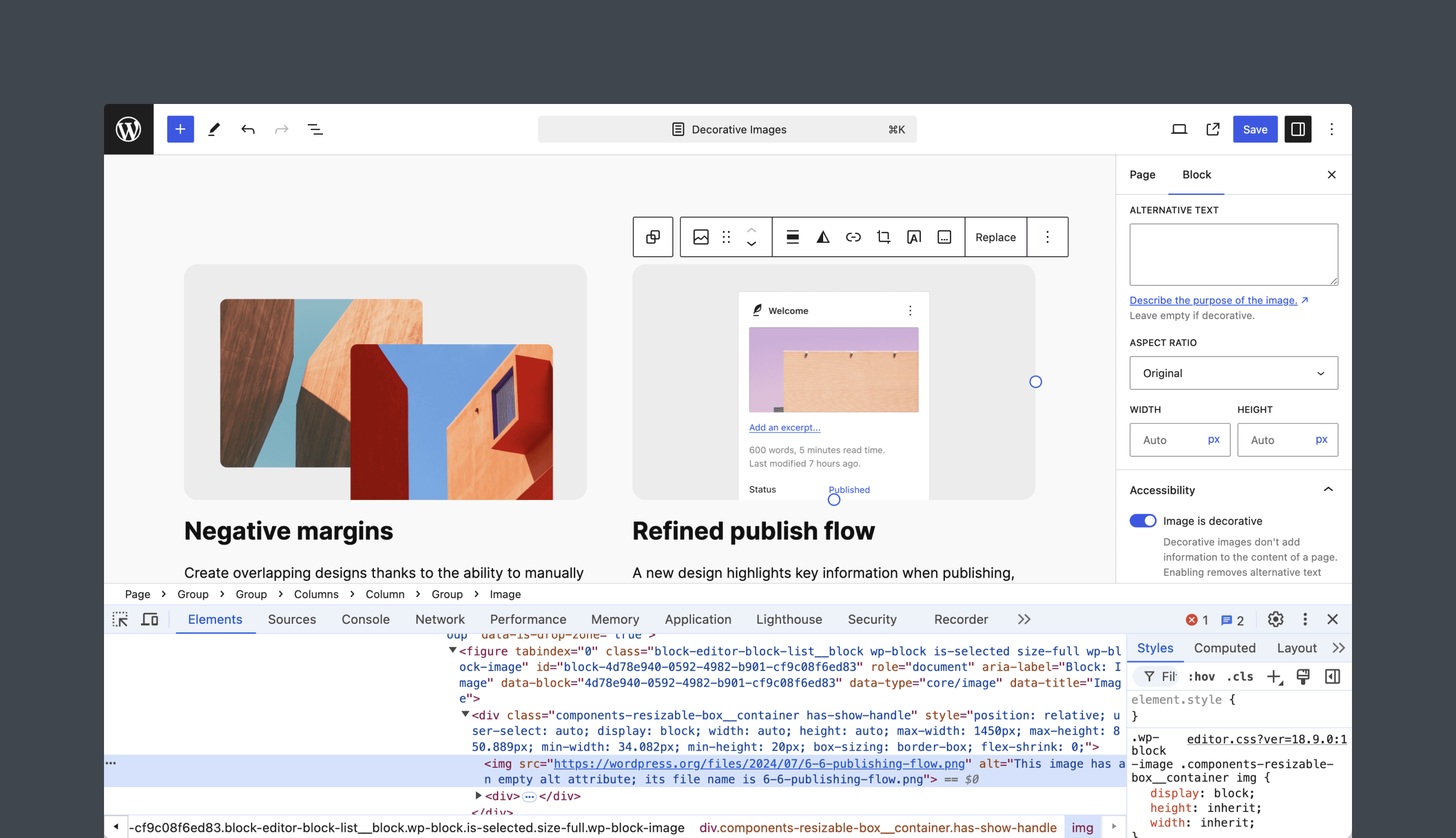The width and height of the screenshot is (1456, 838).
Task: Open image block Options three-dot menu
Action: click(1047, 237)
